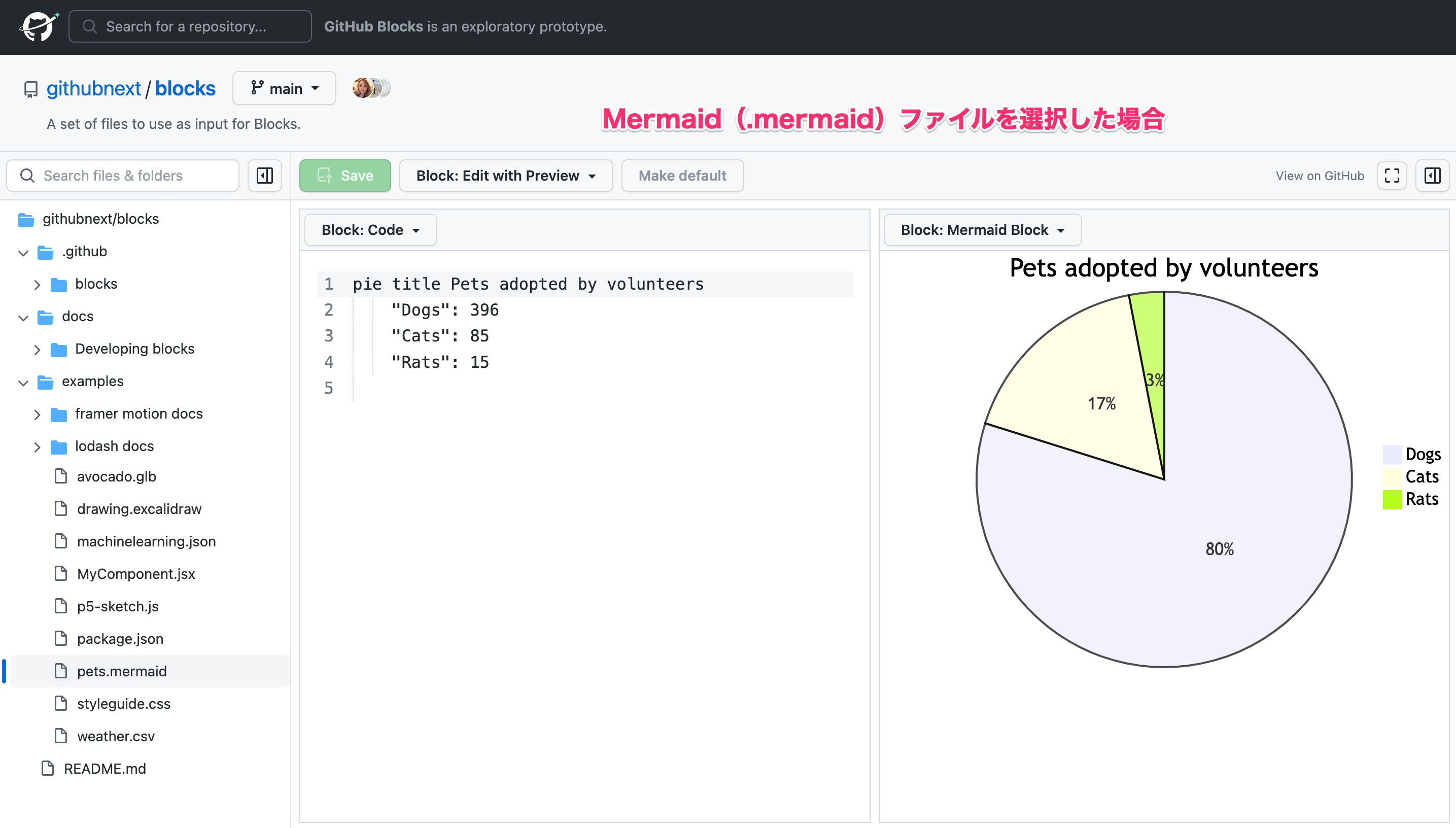Save the current file changes
The width and height of the screenshot is (1456, 828).
[345, 175]
